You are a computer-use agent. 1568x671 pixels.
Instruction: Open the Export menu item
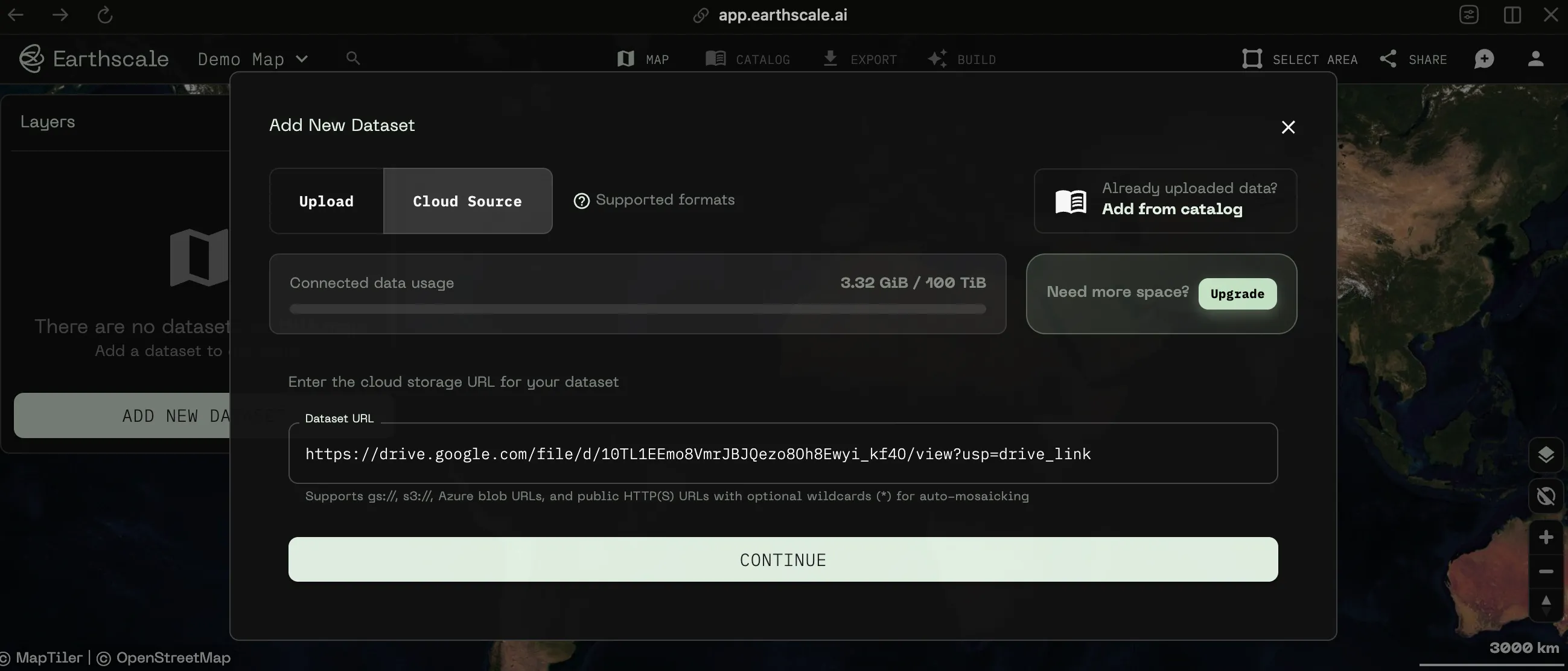coord(859,59)
